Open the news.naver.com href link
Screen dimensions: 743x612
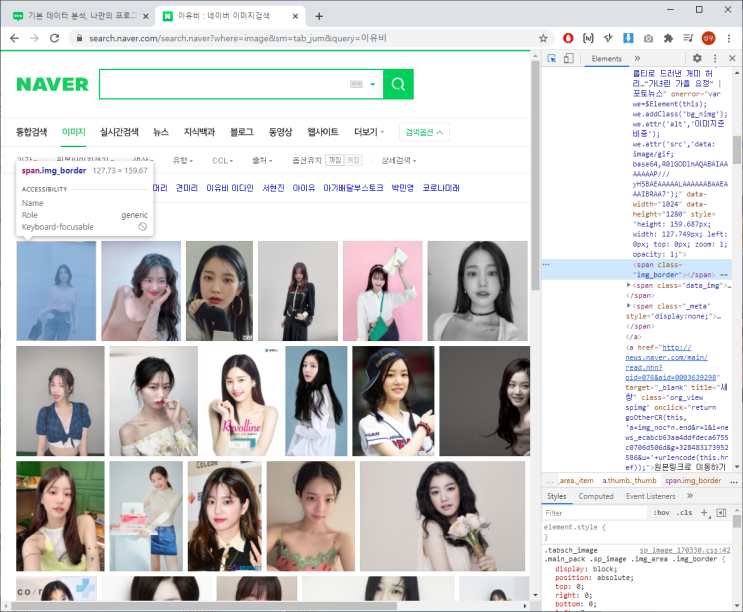[670, 362]
